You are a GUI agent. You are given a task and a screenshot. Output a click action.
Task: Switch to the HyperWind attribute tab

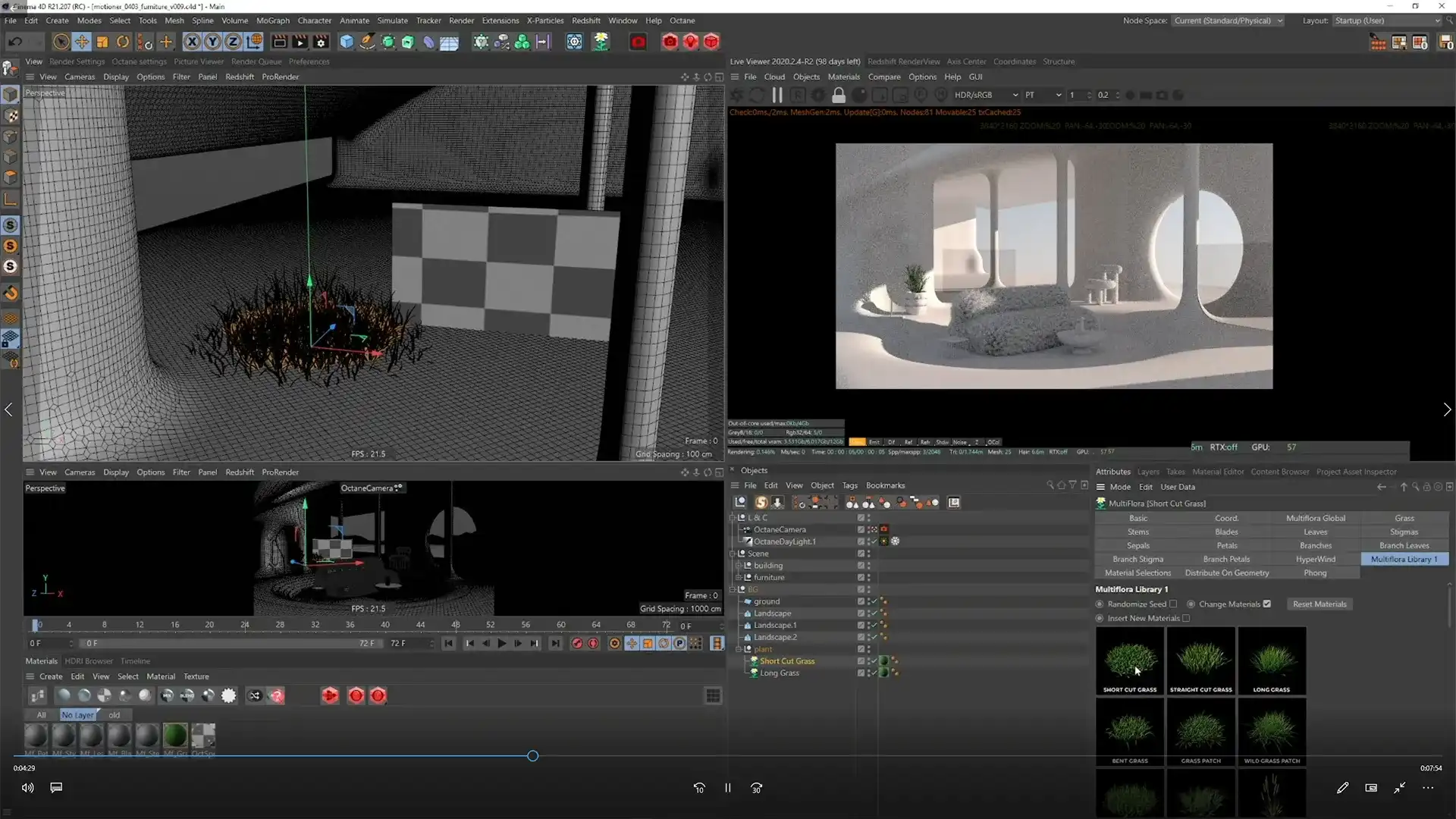point(1315,559)
